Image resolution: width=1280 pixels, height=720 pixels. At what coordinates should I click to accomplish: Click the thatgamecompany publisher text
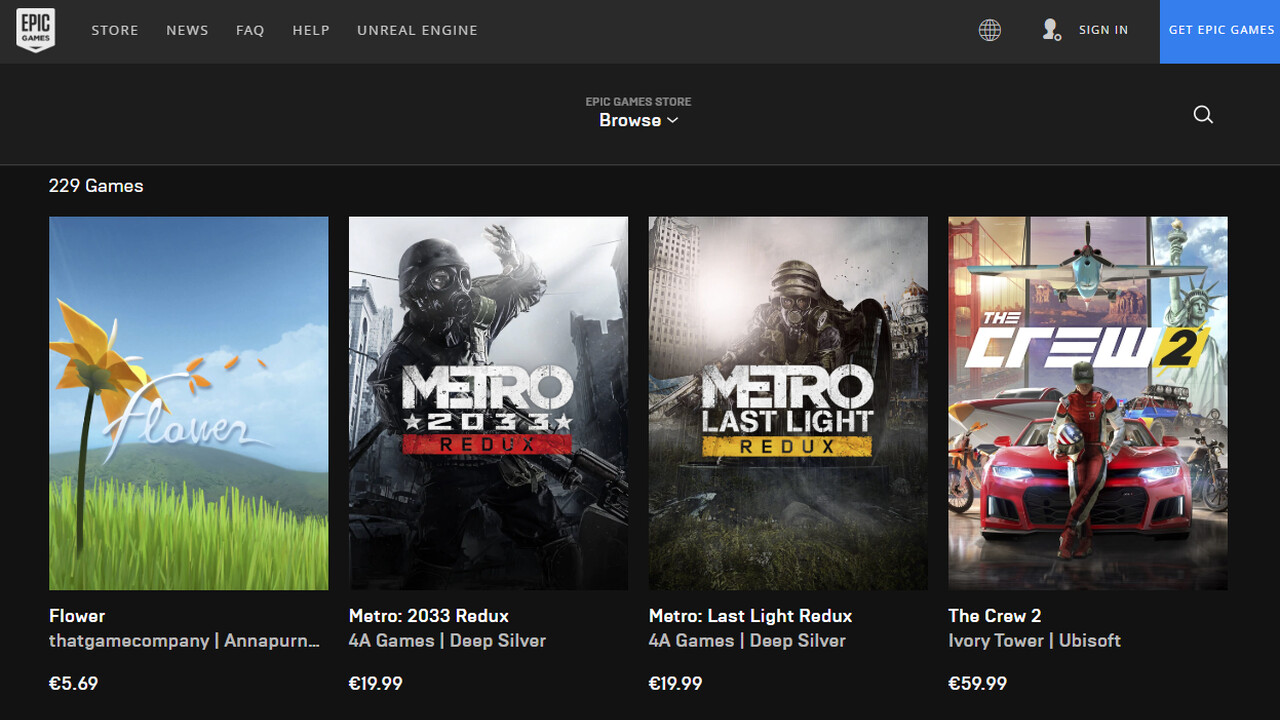[x=185, y=641]
